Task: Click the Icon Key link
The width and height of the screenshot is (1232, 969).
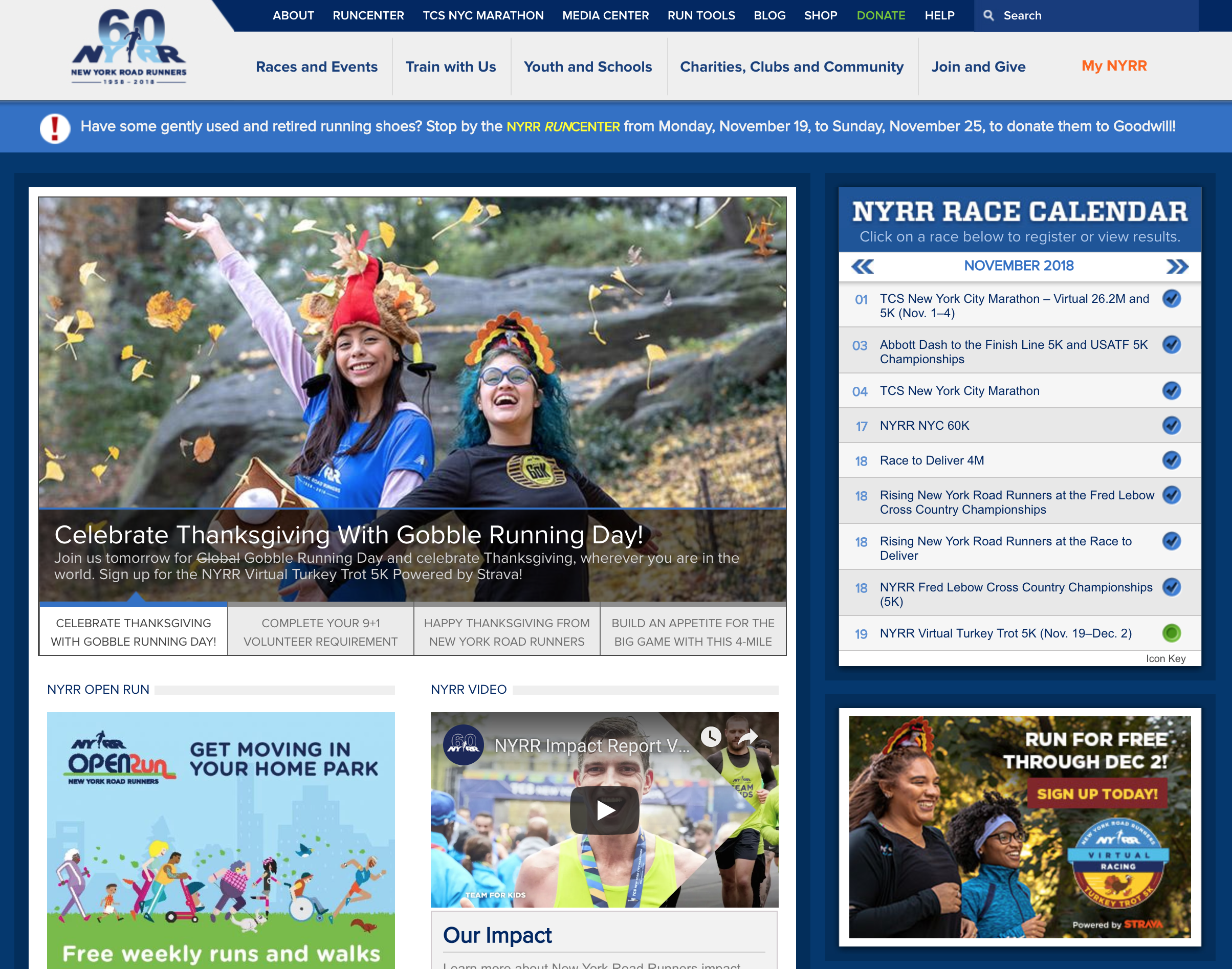Action: point(1165,658)
